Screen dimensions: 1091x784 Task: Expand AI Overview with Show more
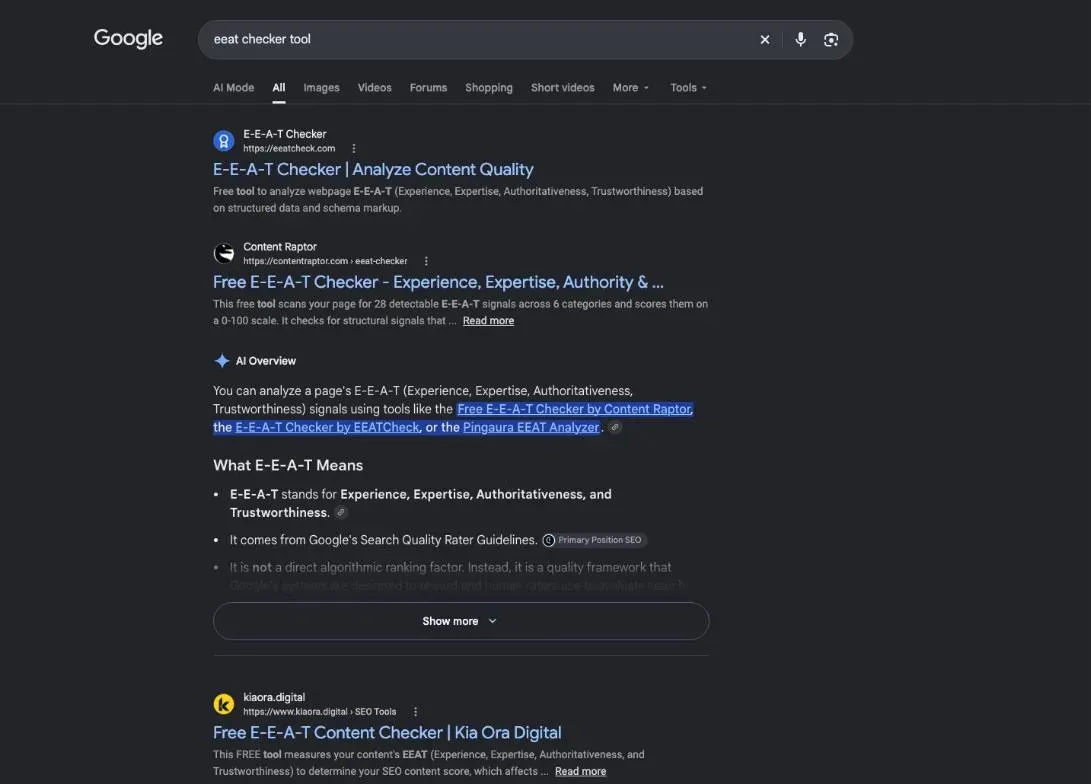(461, 621)
